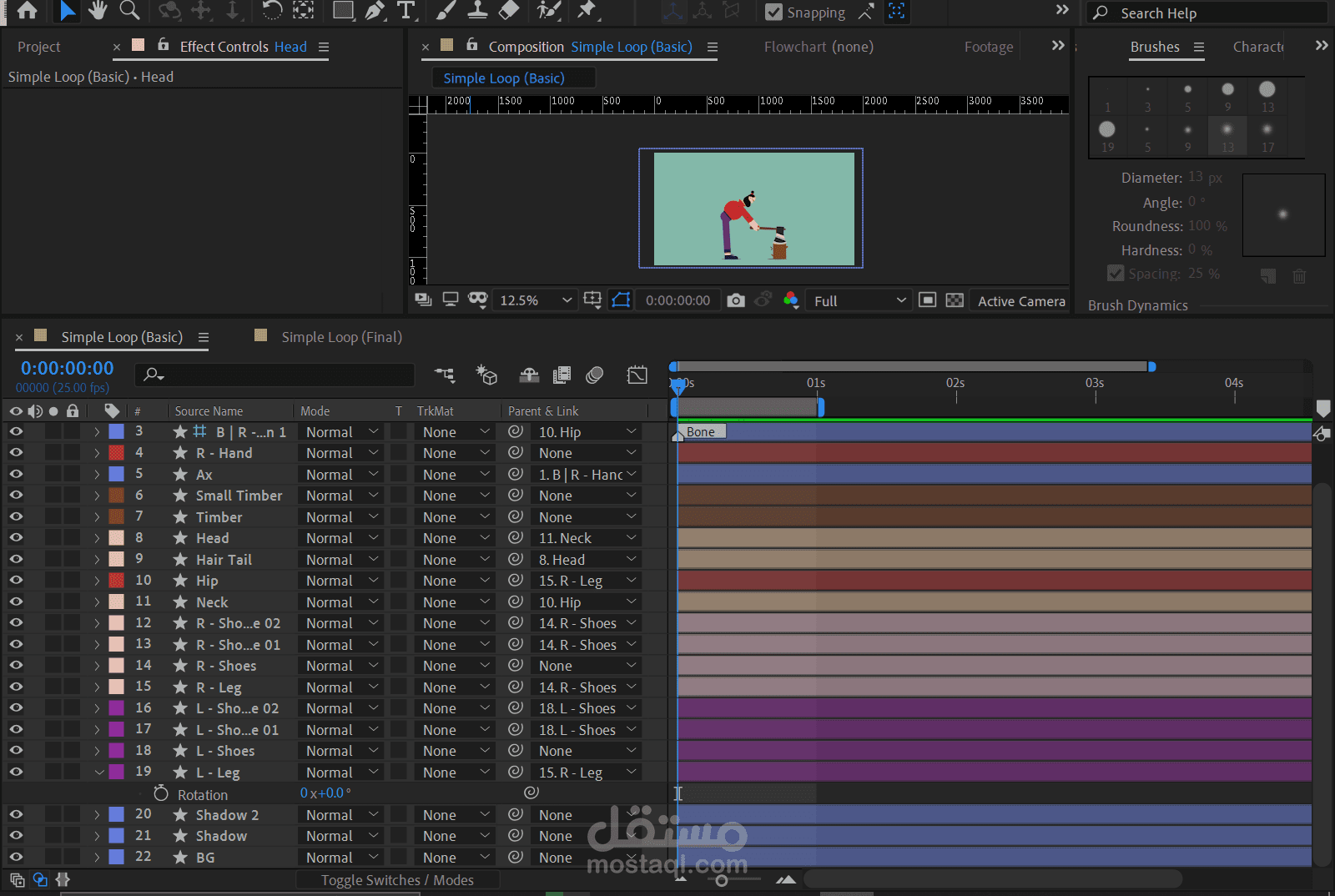Hide the Head layer
Image resolution: width=1335 pixels, height=896 pixels.
pos(16,538)
